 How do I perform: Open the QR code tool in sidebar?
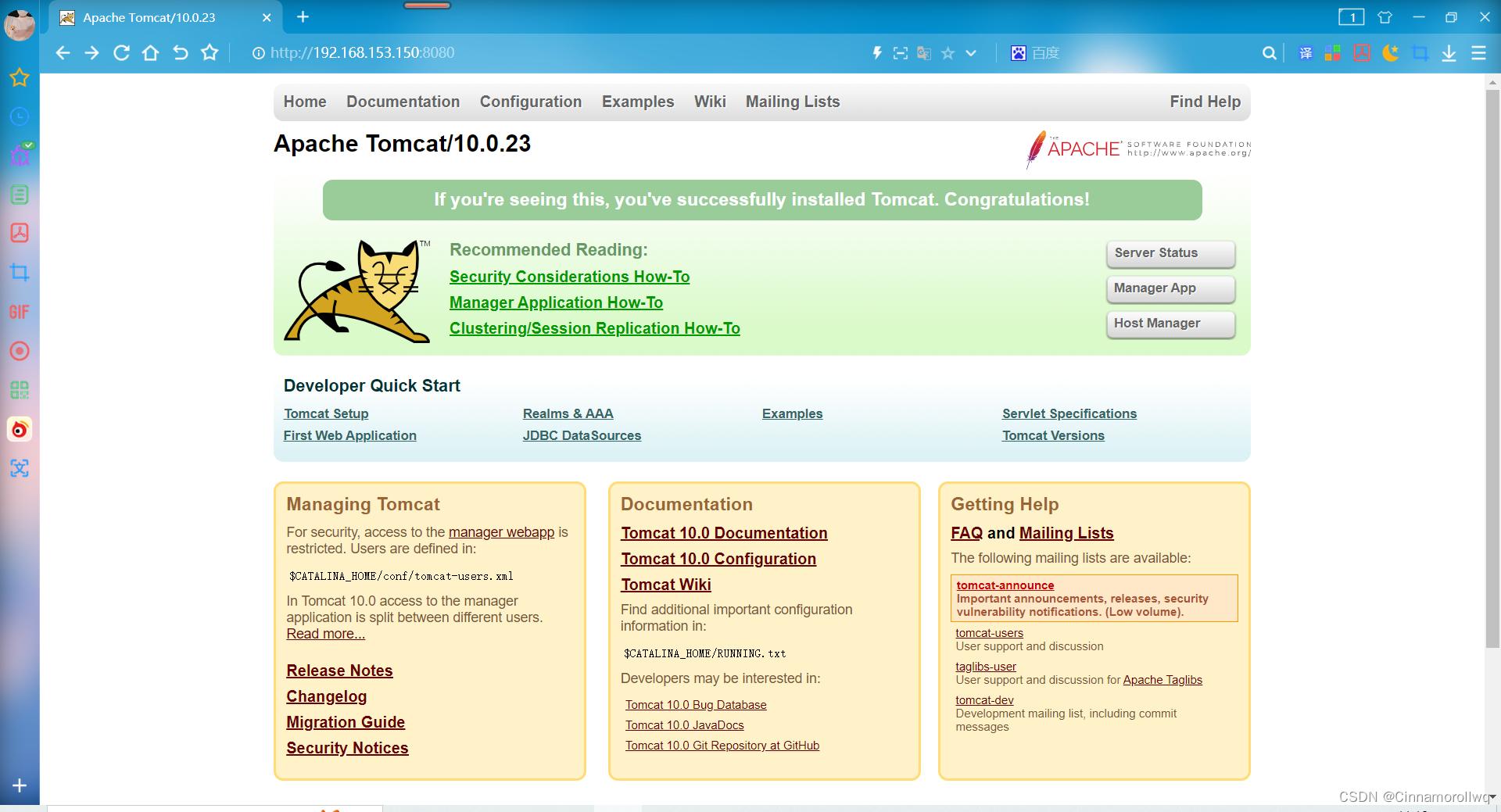(20, 390)
